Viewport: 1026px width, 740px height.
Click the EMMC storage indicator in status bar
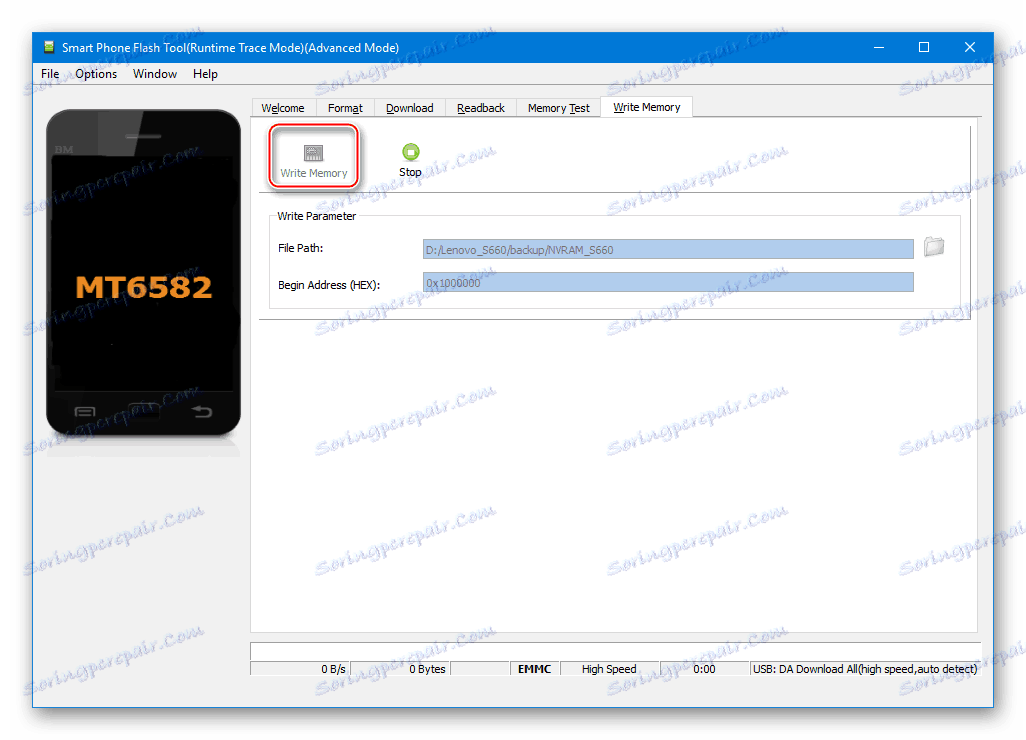pyautogui.click(x=533, y=669)
